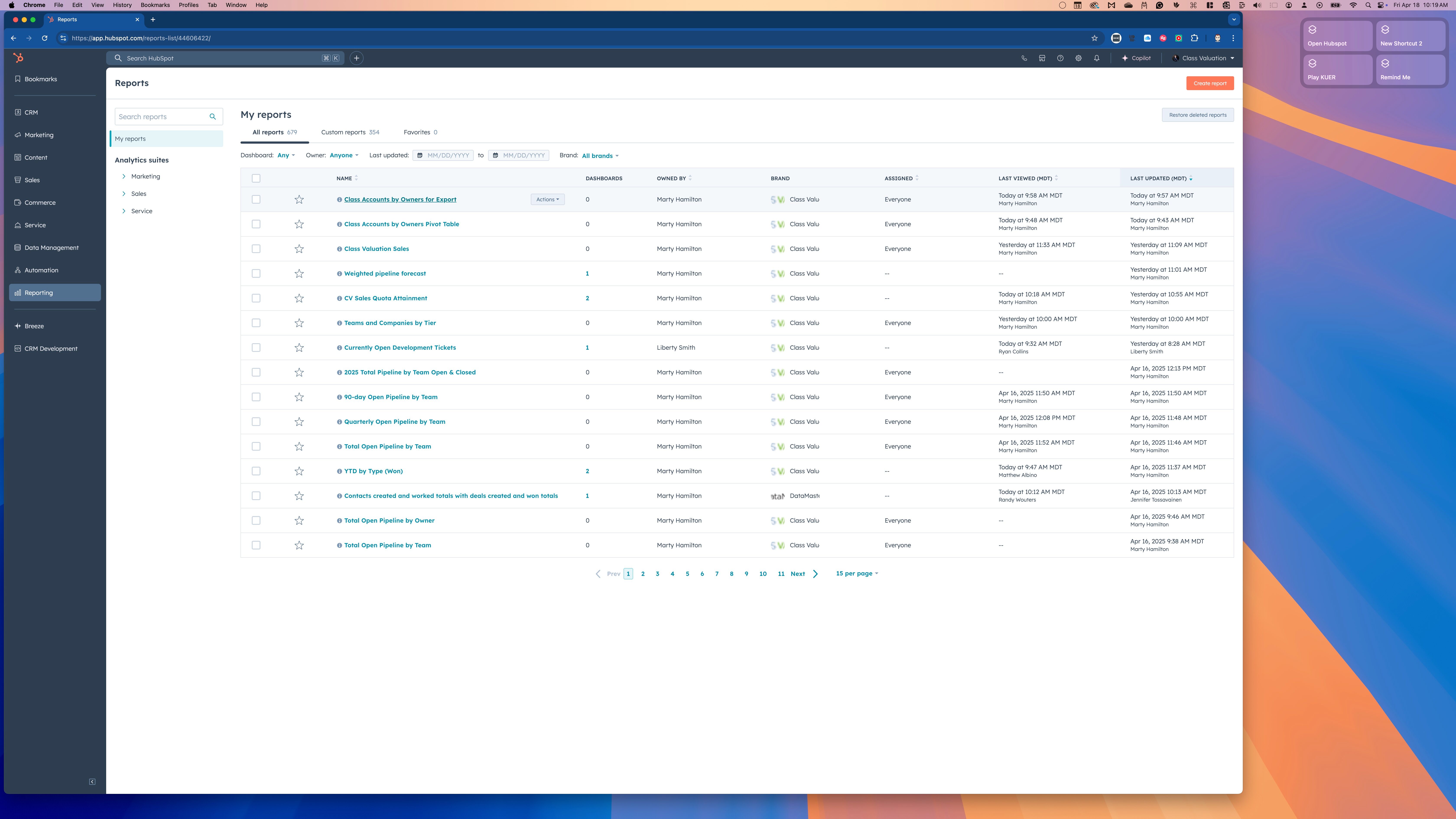Open the marketplace storefront icon
Viewport: 1456px width, 819px height.
pos(1042,58)
